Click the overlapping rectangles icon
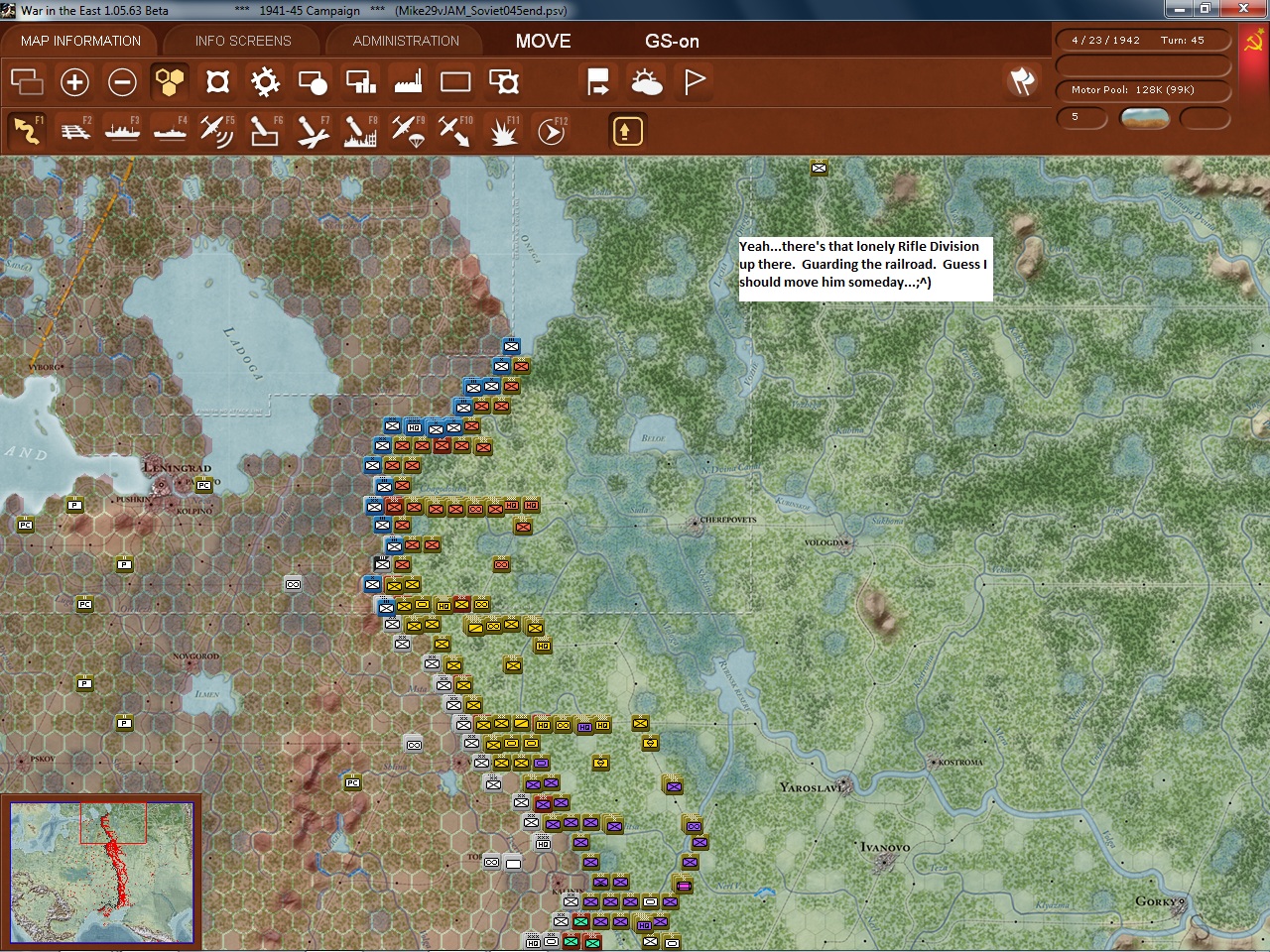Image resolution: width=1270 pixels, height=952 pixels. (27, 81)
